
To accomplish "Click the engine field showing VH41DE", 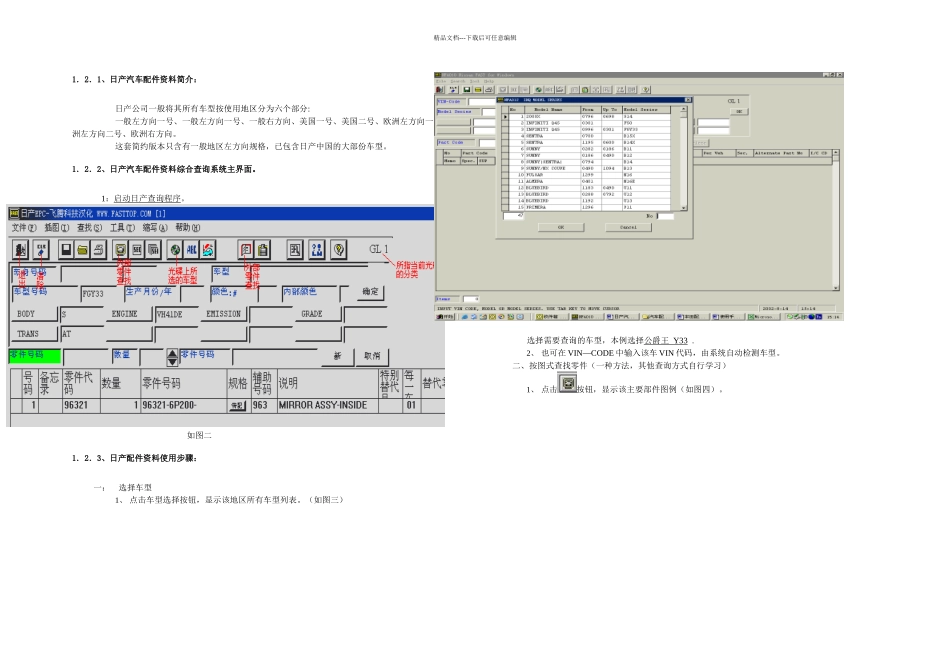I will 177,314.
